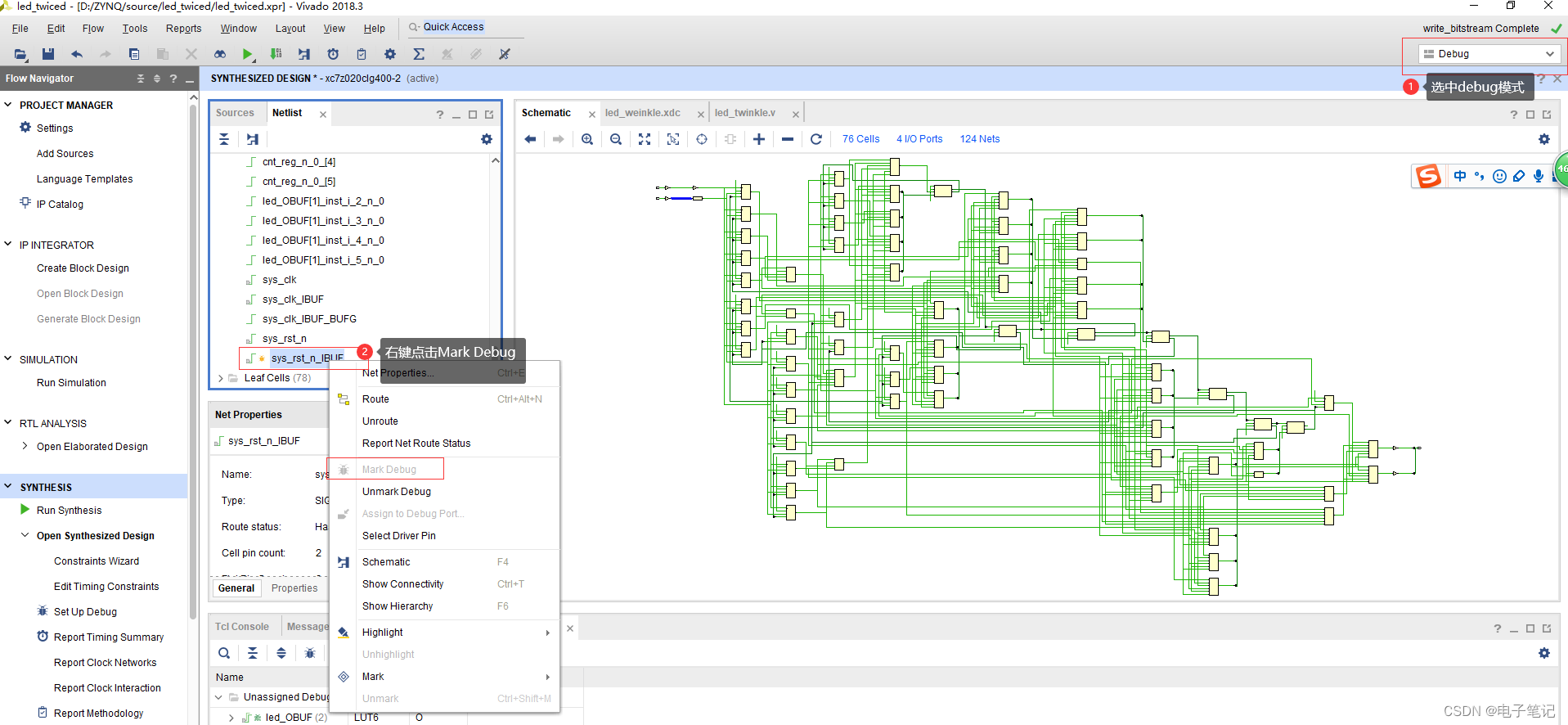Click the Sigma icon in the main toolbar

pos(419,54)
